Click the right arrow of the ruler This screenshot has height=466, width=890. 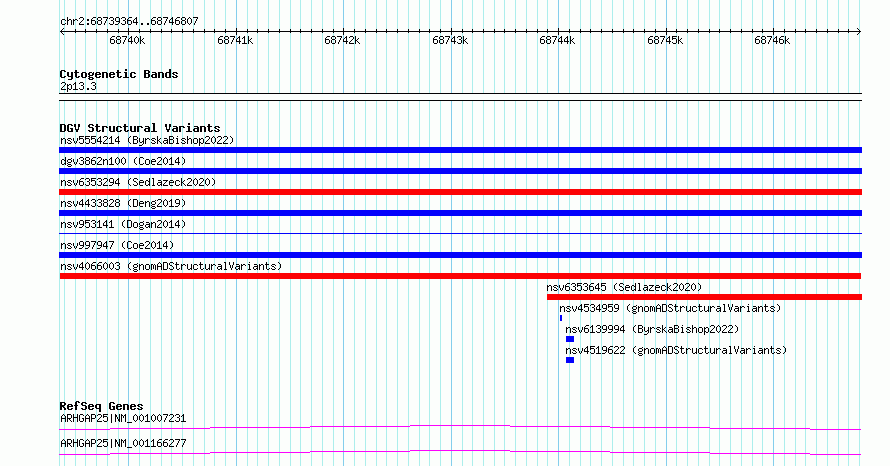tap(859, 32)
